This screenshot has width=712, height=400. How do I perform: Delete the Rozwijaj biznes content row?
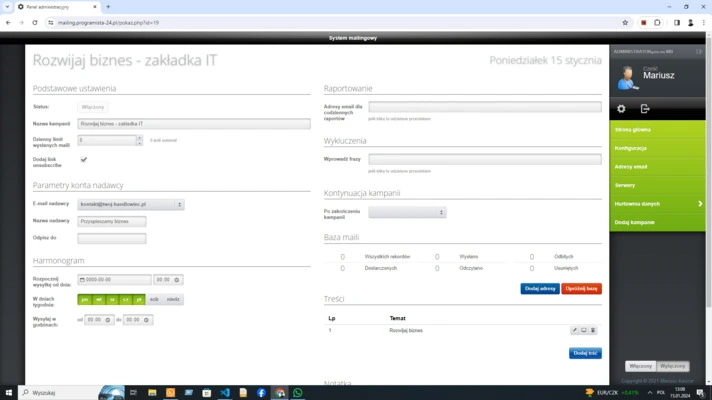coord(593,330)
